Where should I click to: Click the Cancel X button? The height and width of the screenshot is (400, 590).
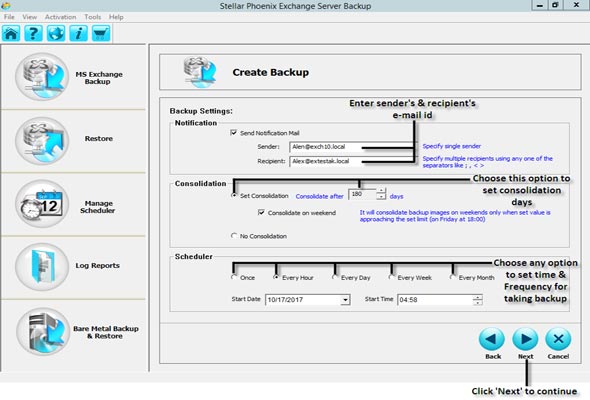tap(558, 339)
